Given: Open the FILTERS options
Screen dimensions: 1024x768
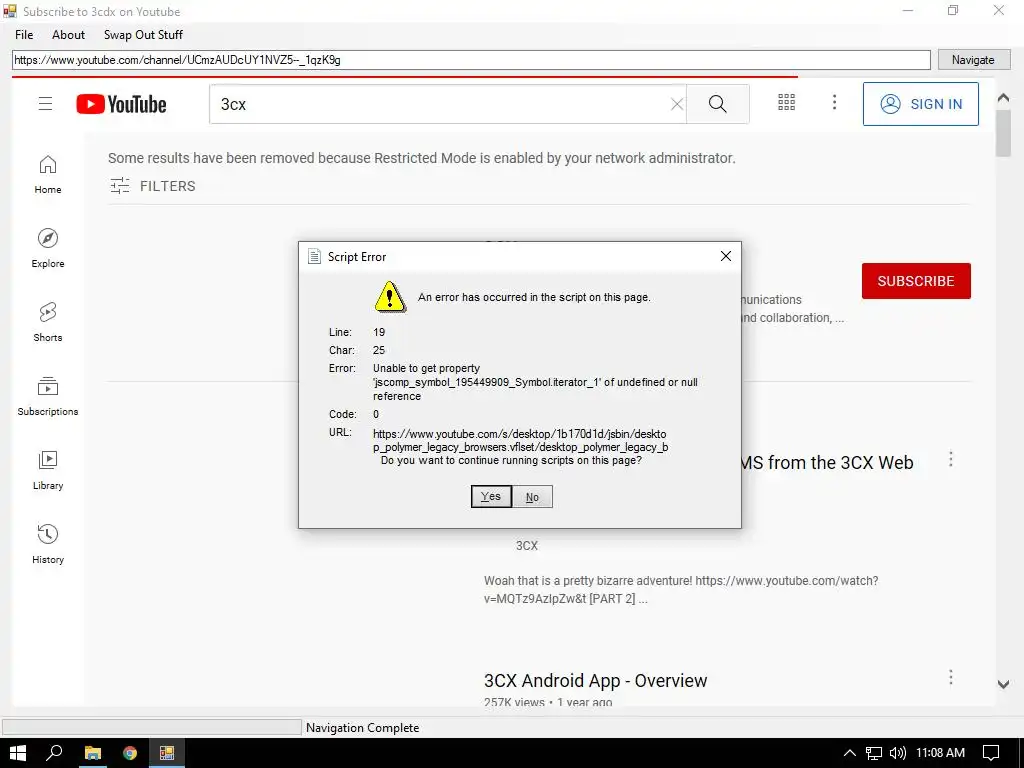Looking at the screenshot, I should [x=153, y=186].
